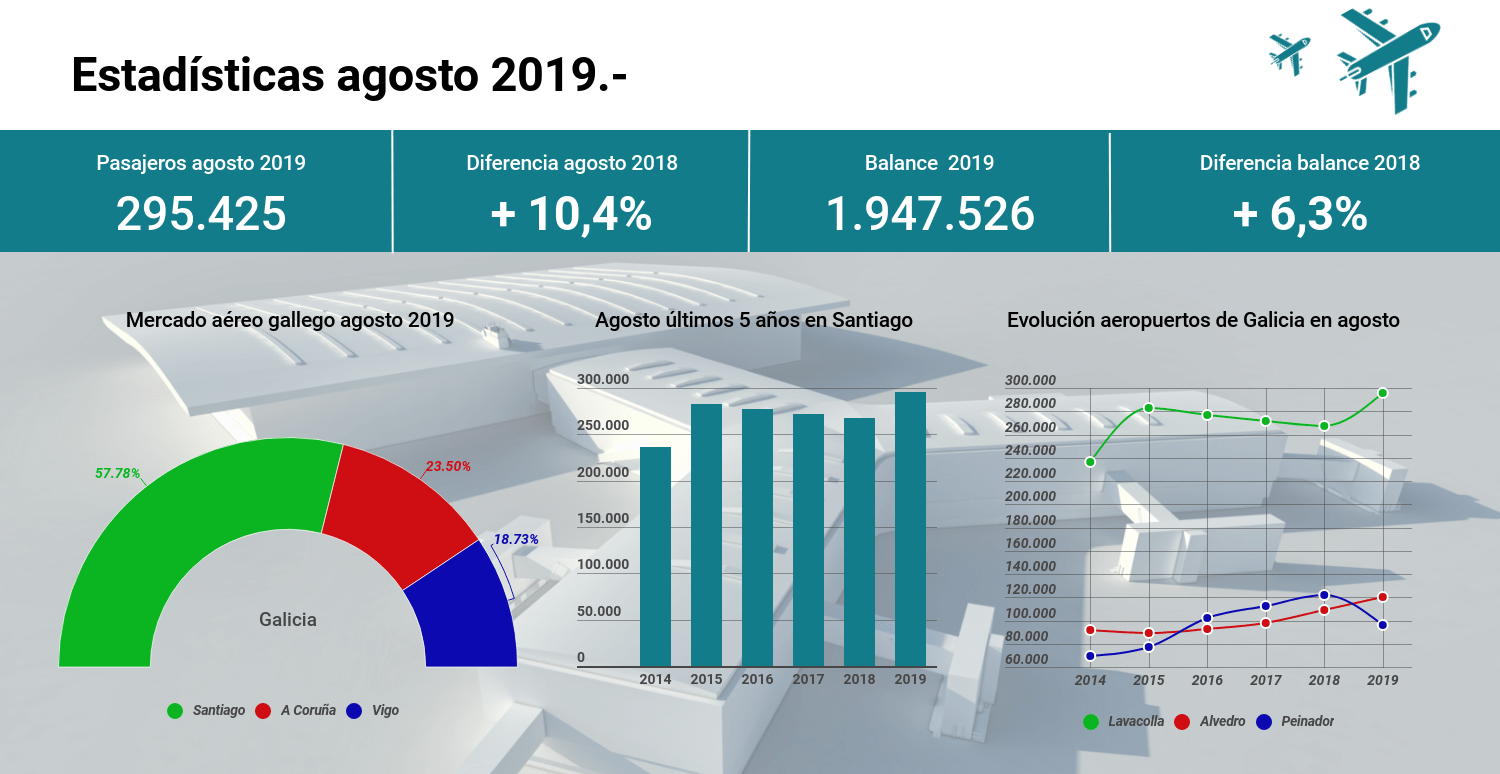This screenshot has width=1500, height=774.
Task: Click the 'Diferencia agosto 2018' label
Action: pyautogui.click(x=572, y=163)
